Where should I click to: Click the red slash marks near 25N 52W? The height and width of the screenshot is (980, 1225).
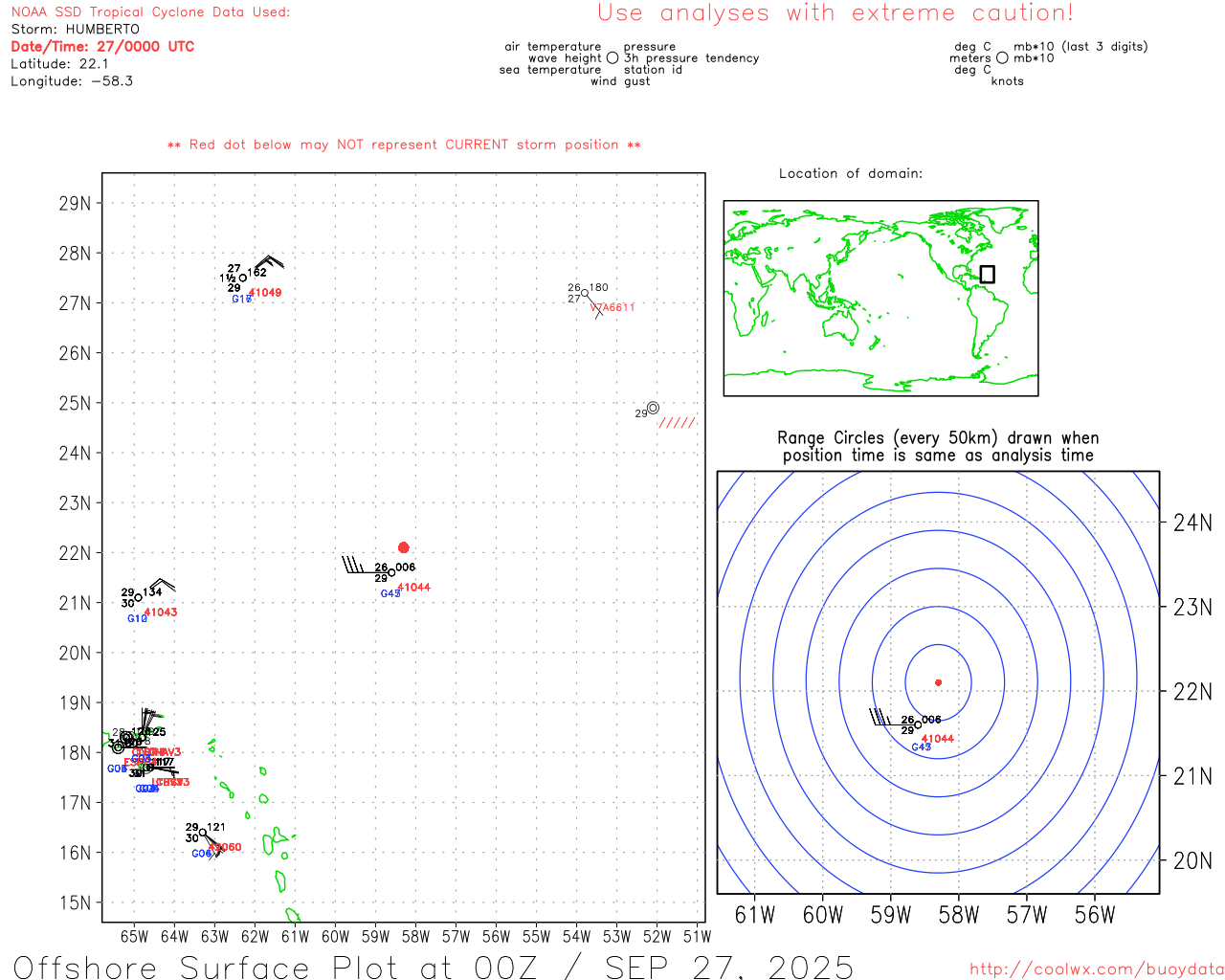[x=678, y=423]
